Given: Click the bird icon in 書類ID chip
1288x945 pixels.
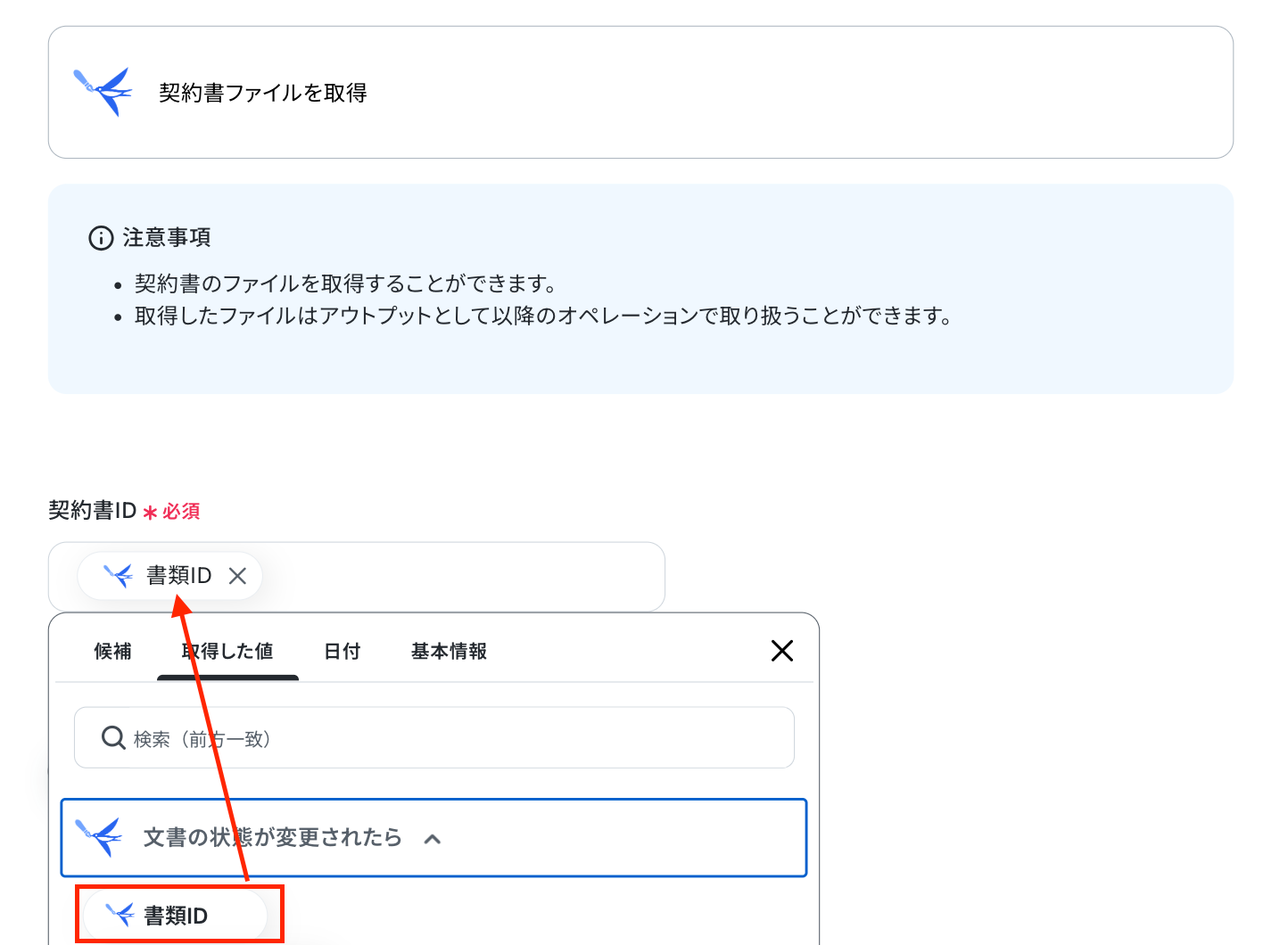Looking at the screenshot, I should (x=118, y=575).
